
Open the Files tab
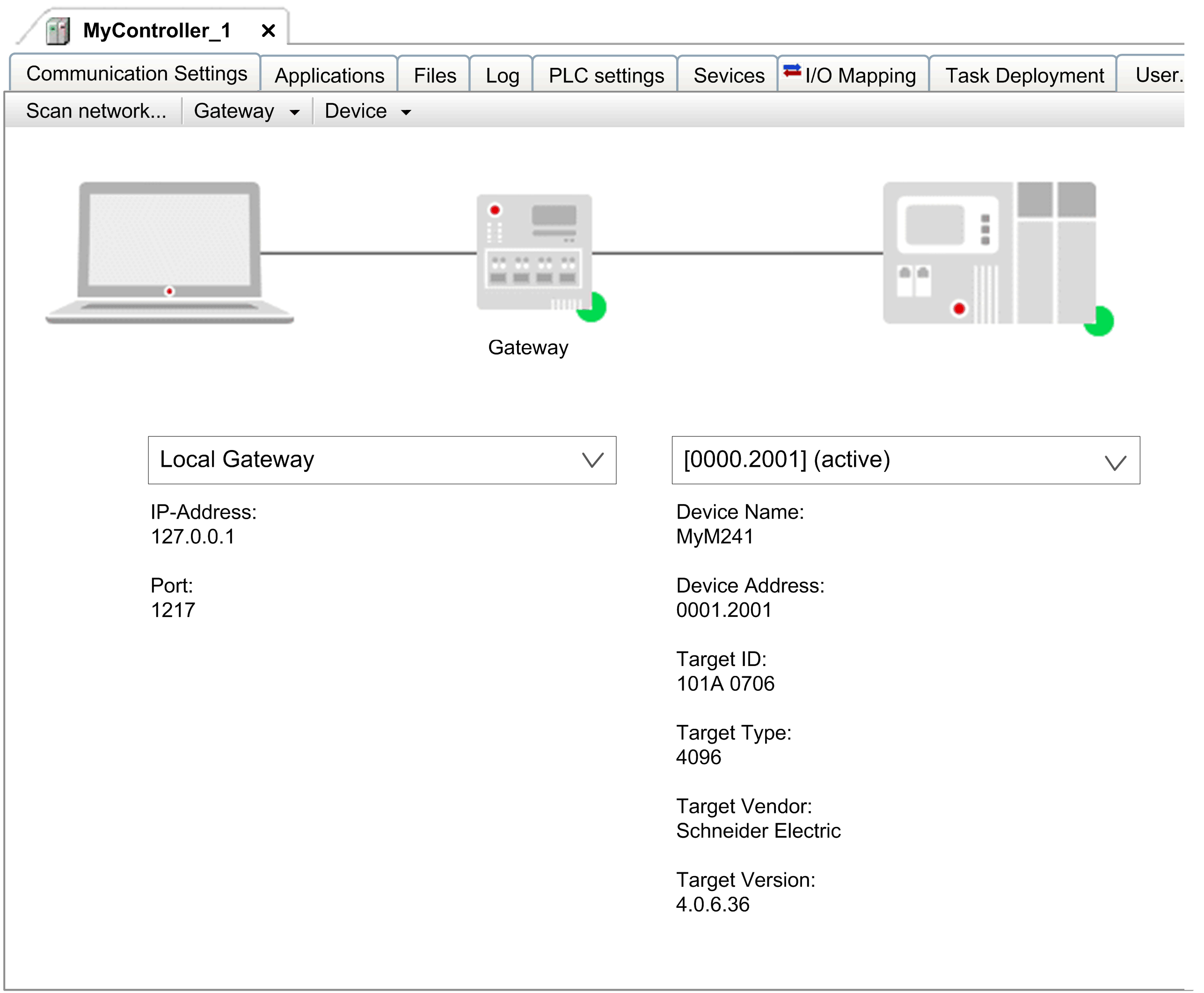point(434,75)
